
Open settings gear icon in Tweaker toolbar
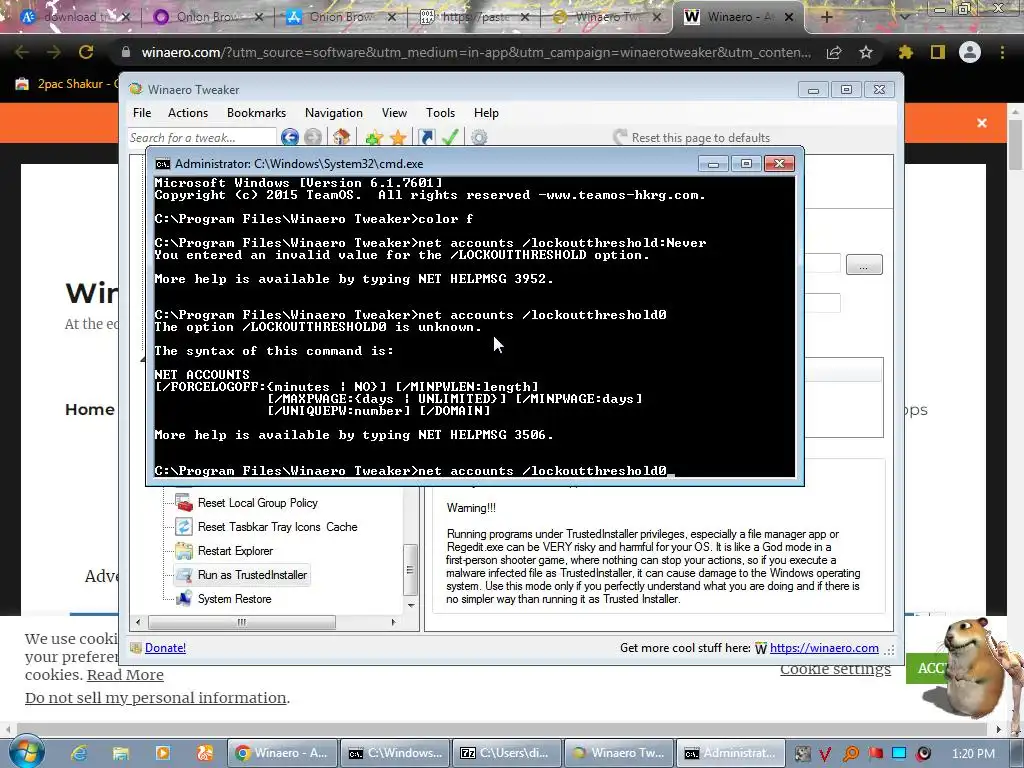(479, 137)
